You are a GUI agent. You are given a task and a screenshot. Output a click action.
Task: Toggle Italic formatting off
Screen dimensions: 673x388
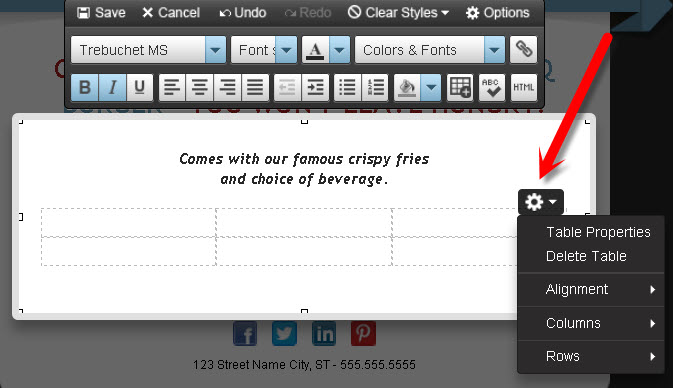coord(112,88)
